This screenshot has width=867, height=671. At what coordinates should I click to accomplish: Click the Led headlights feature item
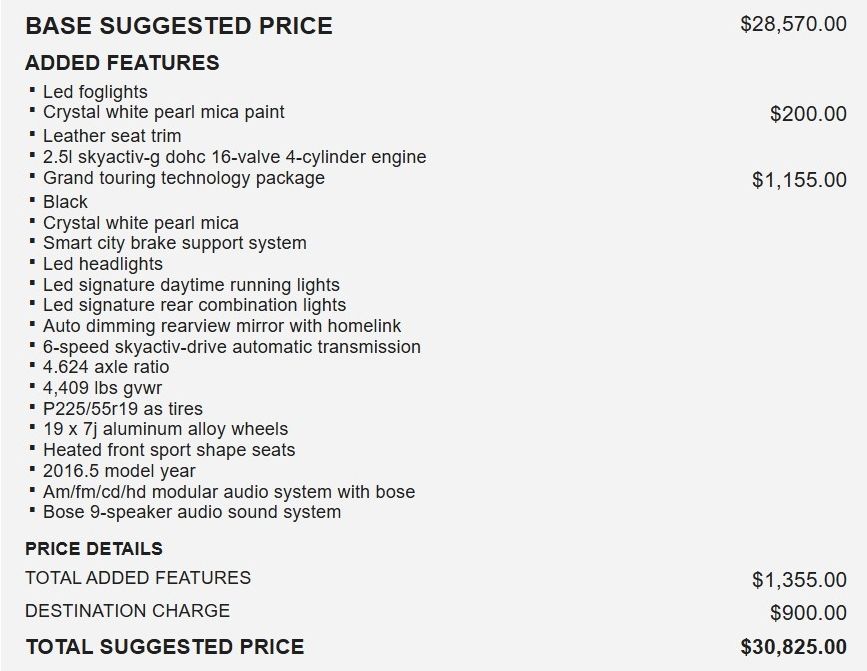[103, 264]
